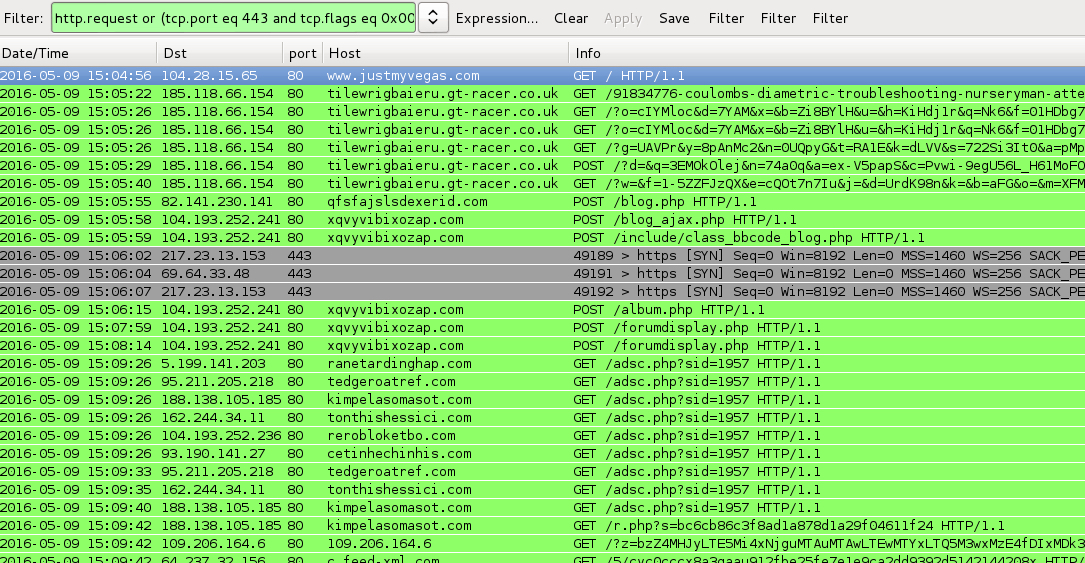The height and width of the screenshot is (563, 1085).
Task: Click the display filter text input field
Action: point(233,17)
